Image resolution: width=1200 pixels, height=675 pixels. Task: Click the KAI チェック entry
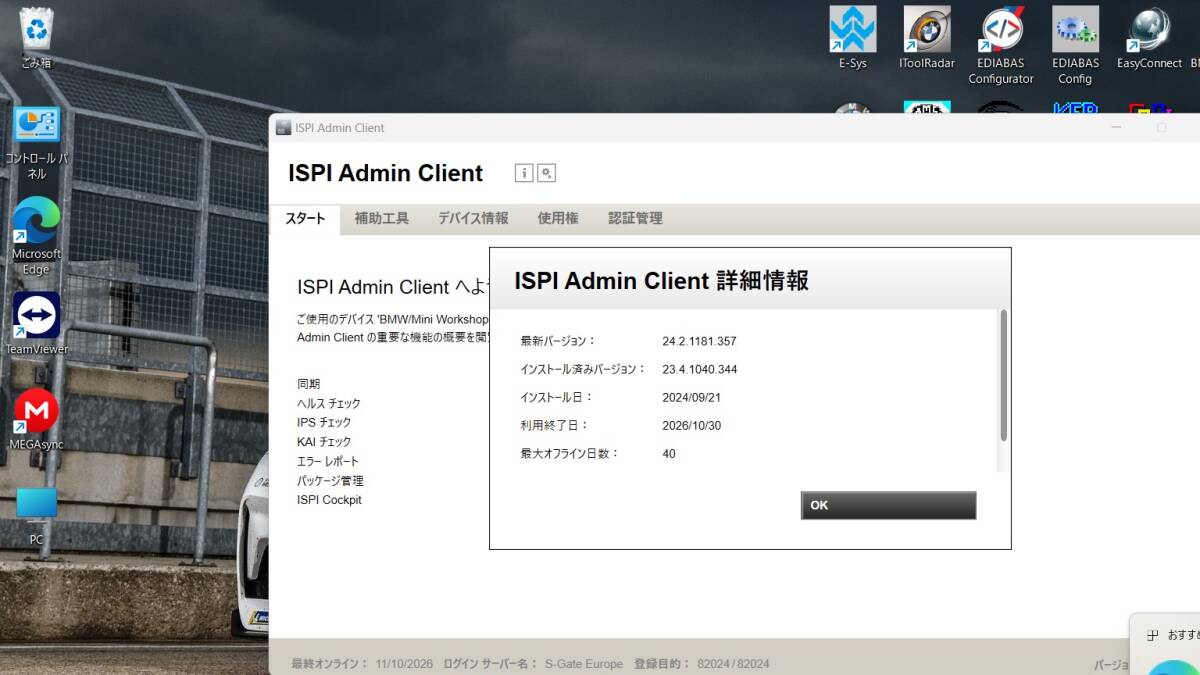[x=324, y=441]
